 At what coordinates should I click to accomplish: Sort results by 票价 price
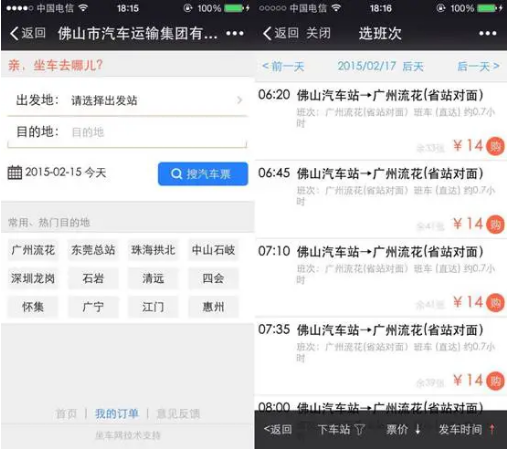click(403, 429)
